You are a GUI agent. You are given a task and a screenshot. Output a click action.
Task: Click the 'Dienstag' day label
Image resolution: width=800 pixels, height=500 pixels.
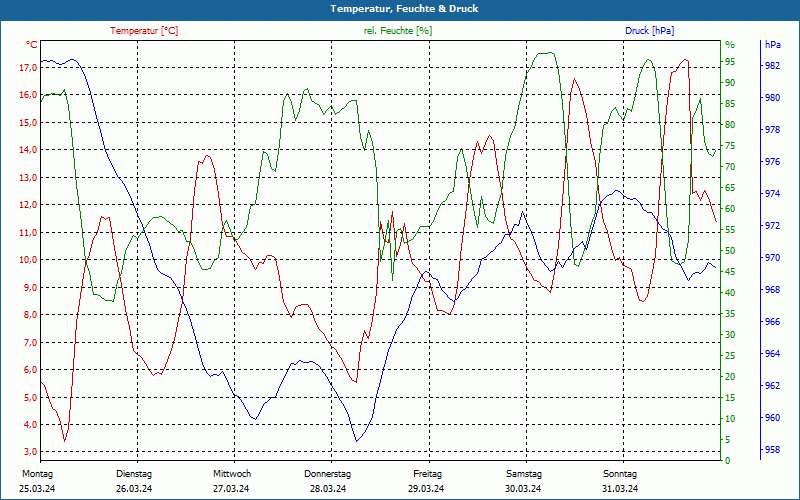tap(134, 474)
